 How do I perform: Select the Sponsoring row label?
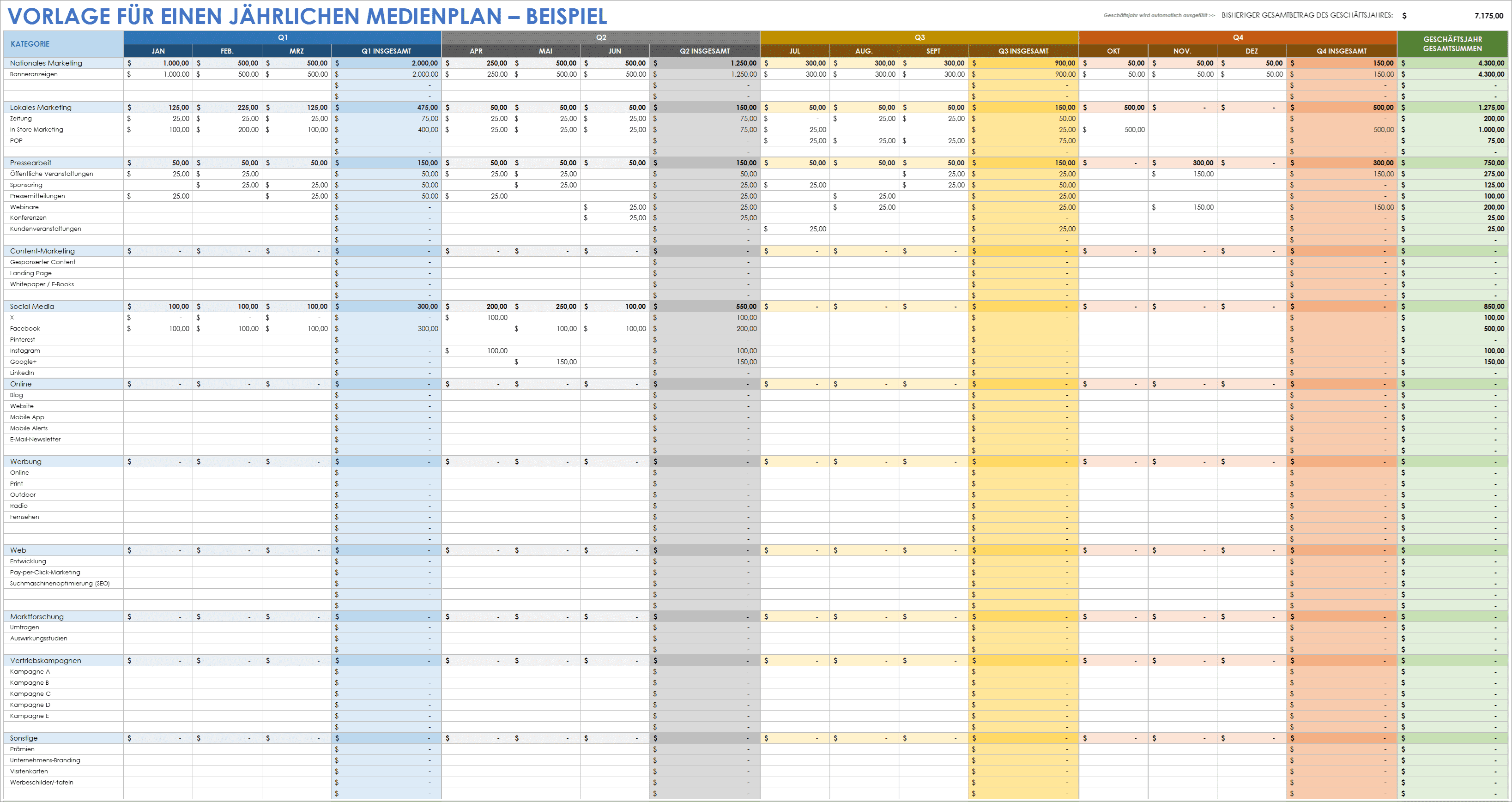point(26,185)
